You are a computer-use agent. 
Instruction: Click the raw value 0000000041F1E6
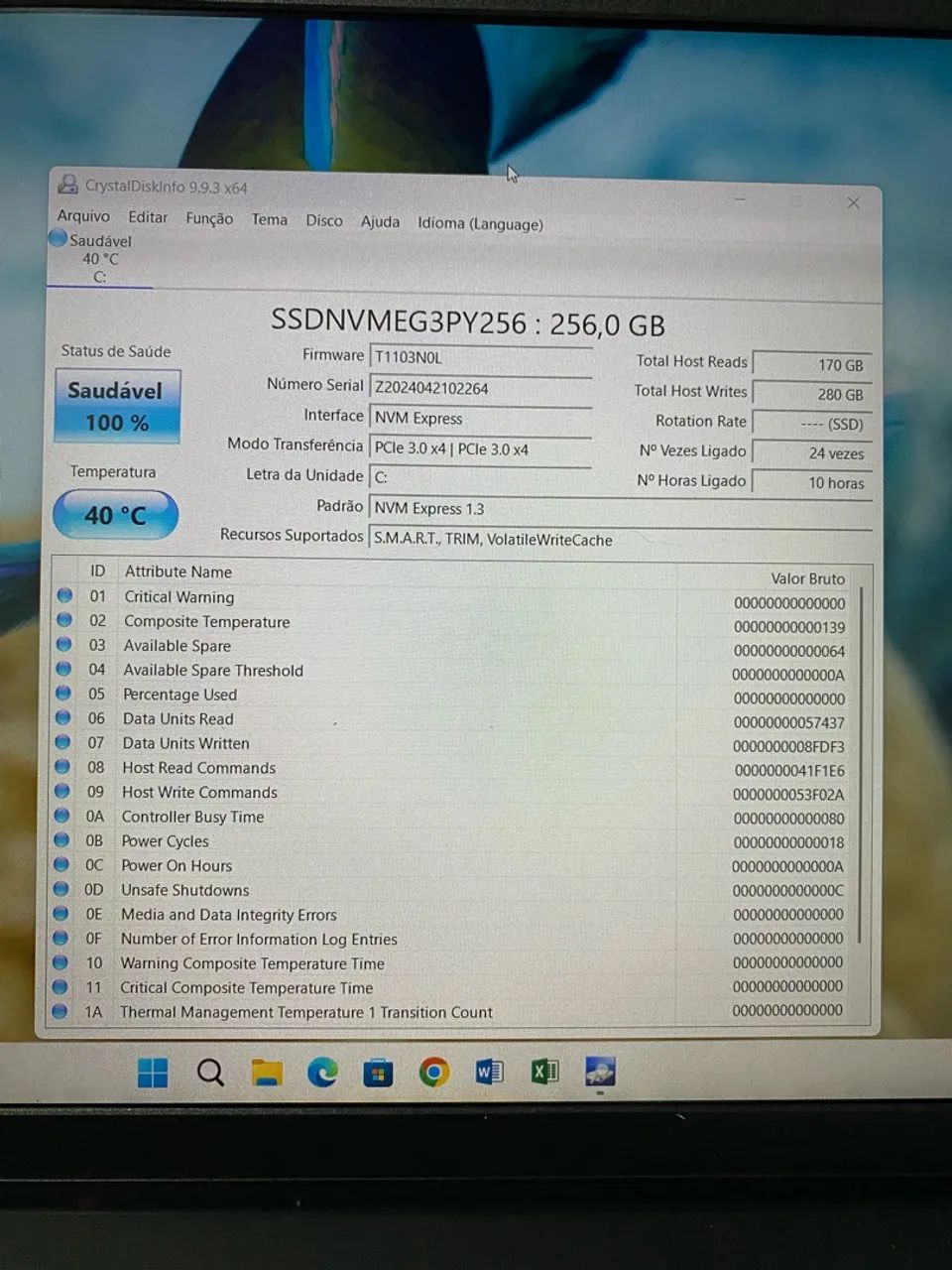[x=789, y=770]
